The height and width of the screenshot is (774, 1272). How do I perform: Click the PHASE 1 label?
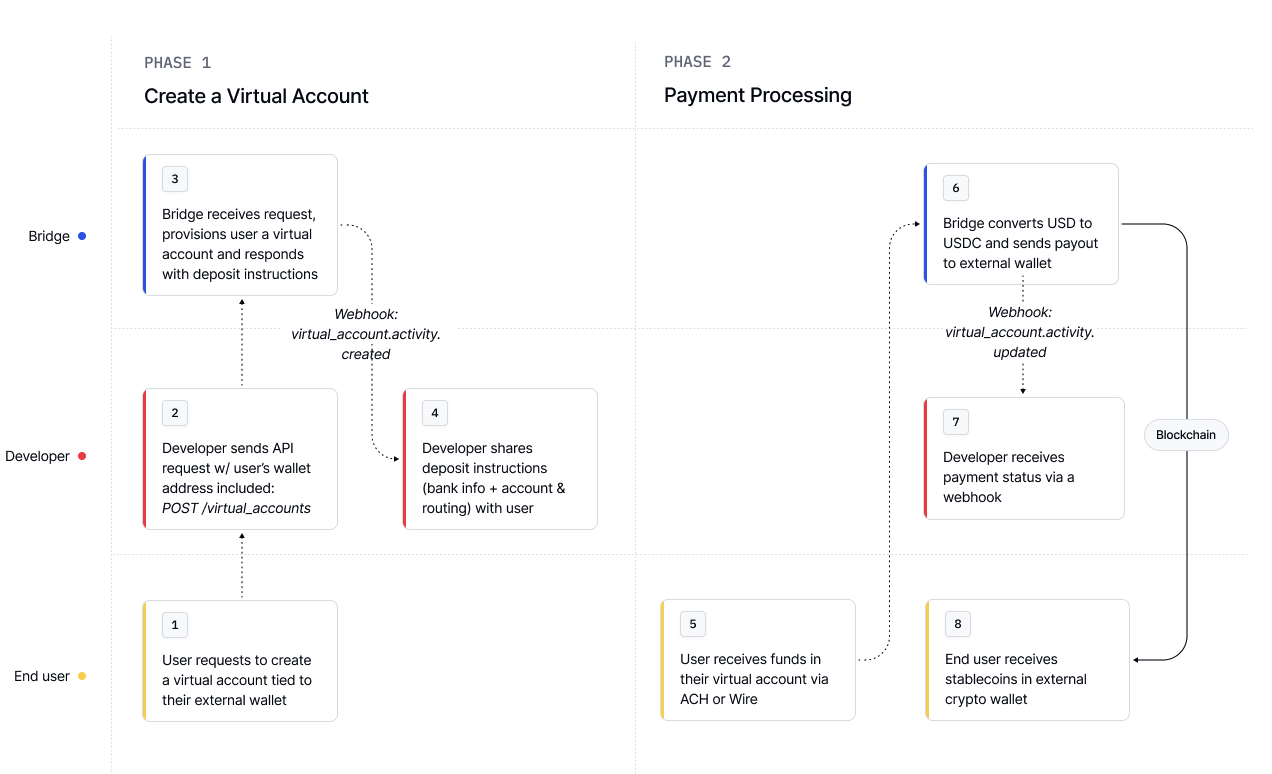coord(177,62)
